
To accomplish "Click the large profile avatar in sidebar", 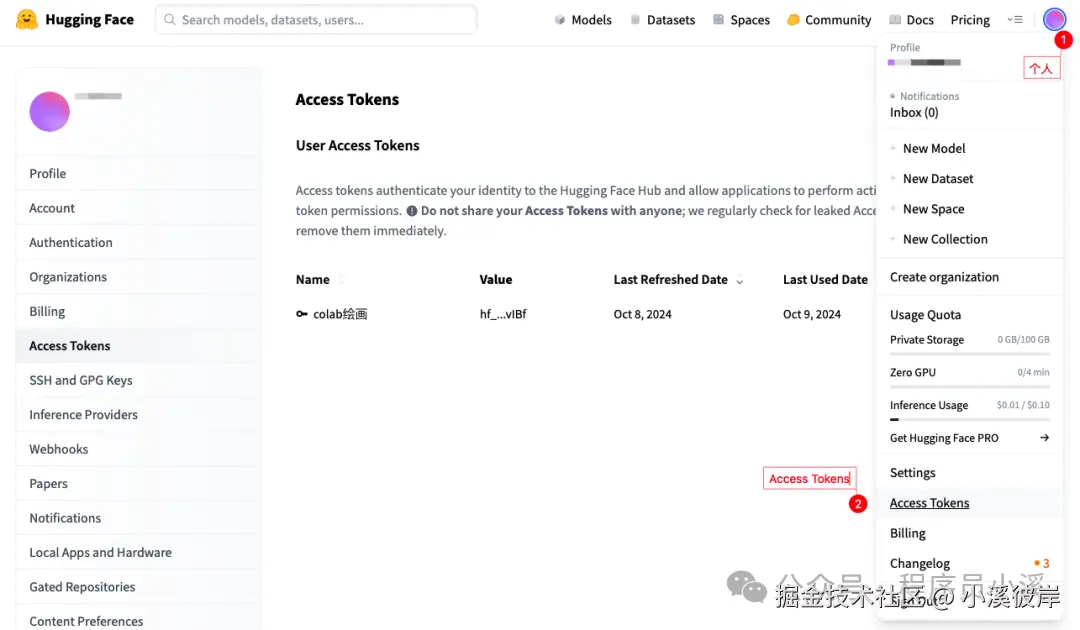I will tap(50, 111).
